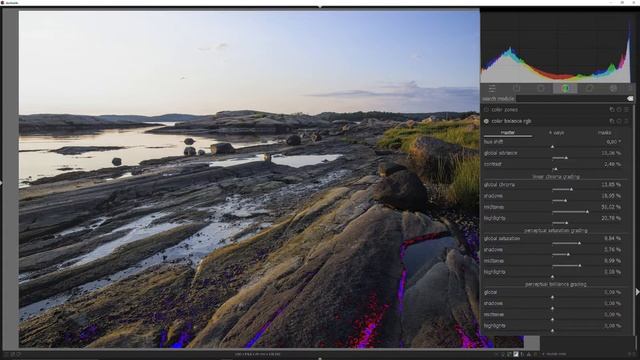Click the perceptual saturation grading section label
Viewport: 640px width, 360px height.
[556, 231]
